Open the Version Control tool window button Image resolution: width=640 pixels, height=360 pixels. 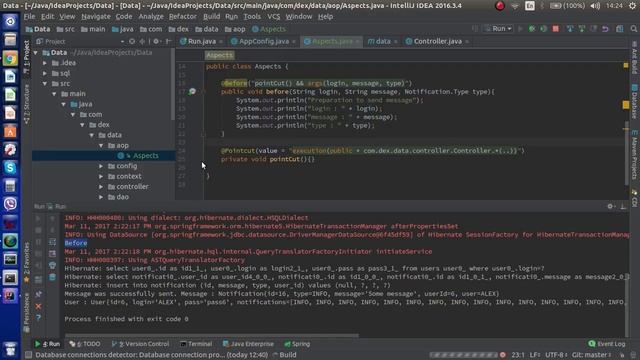140,344
